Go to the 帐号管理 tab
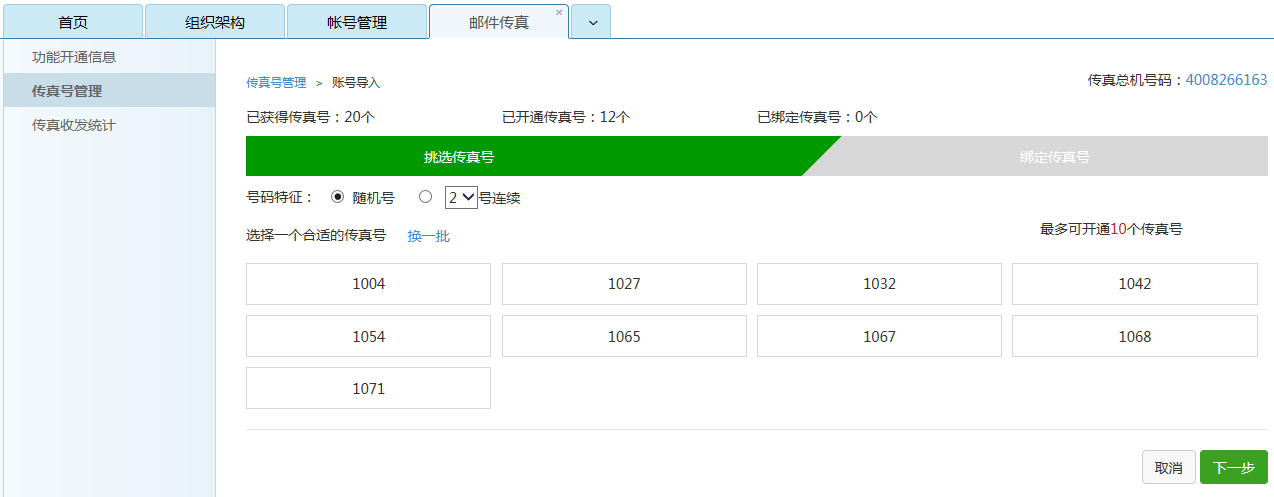The height and width of the screenshot is (497, 1274). point(357,22)
